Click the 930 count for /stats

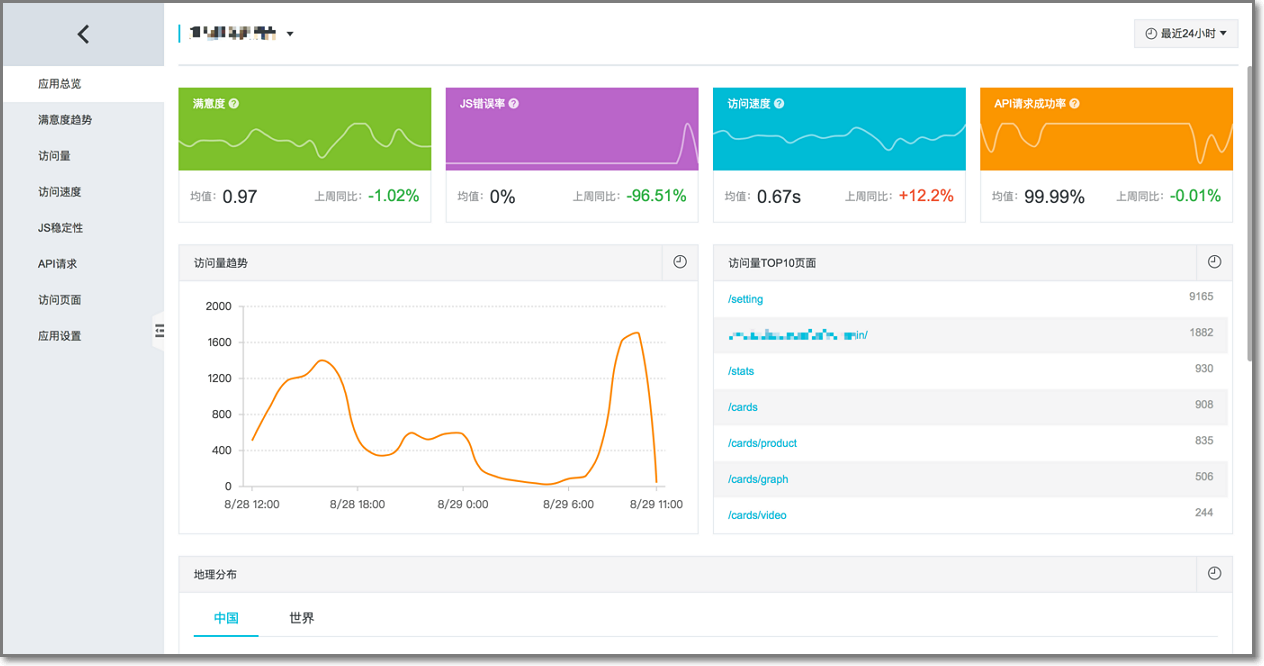point(1204,369)
